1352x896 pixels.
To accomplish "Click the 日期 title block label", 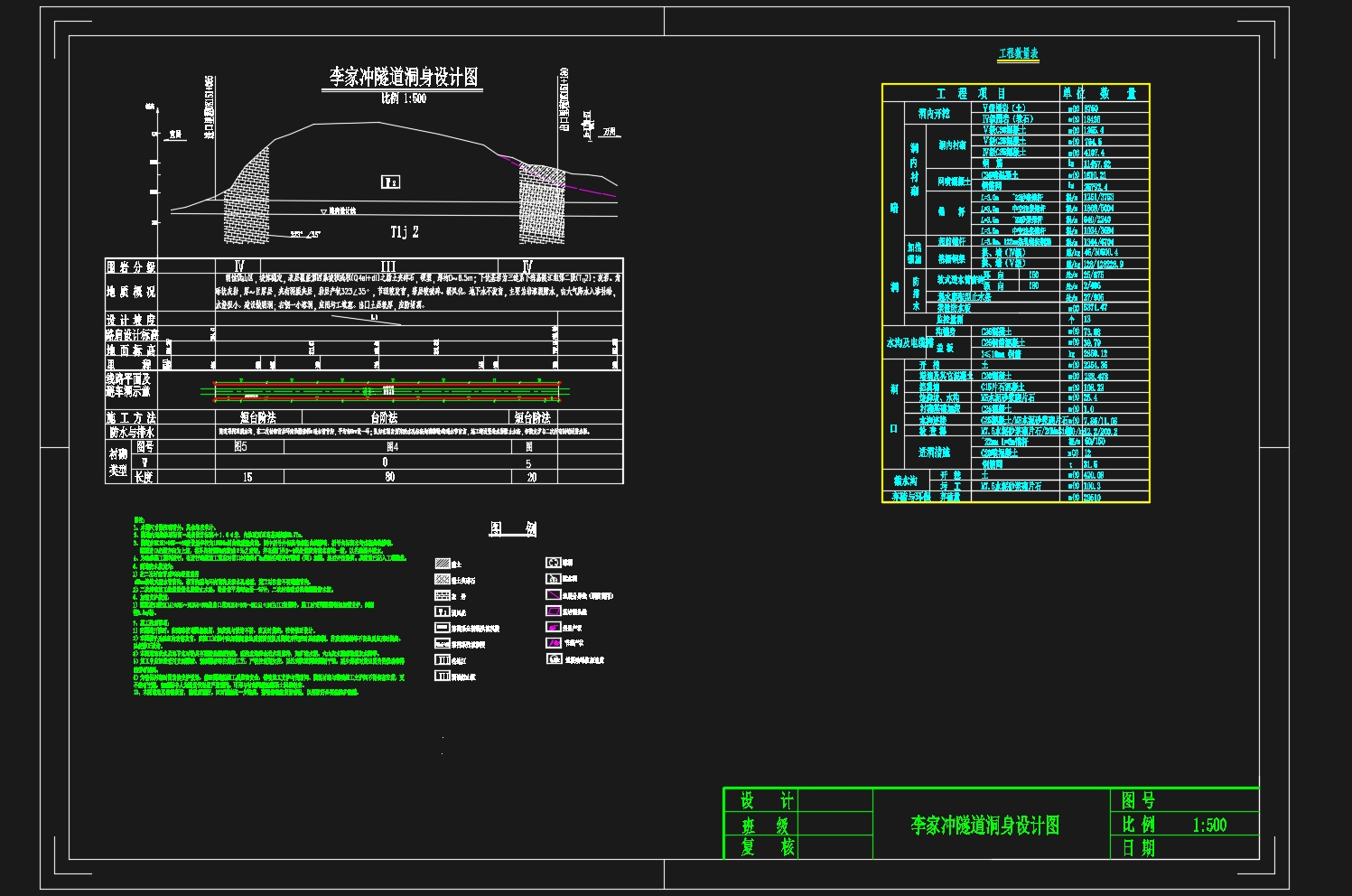I will 1138,848.
